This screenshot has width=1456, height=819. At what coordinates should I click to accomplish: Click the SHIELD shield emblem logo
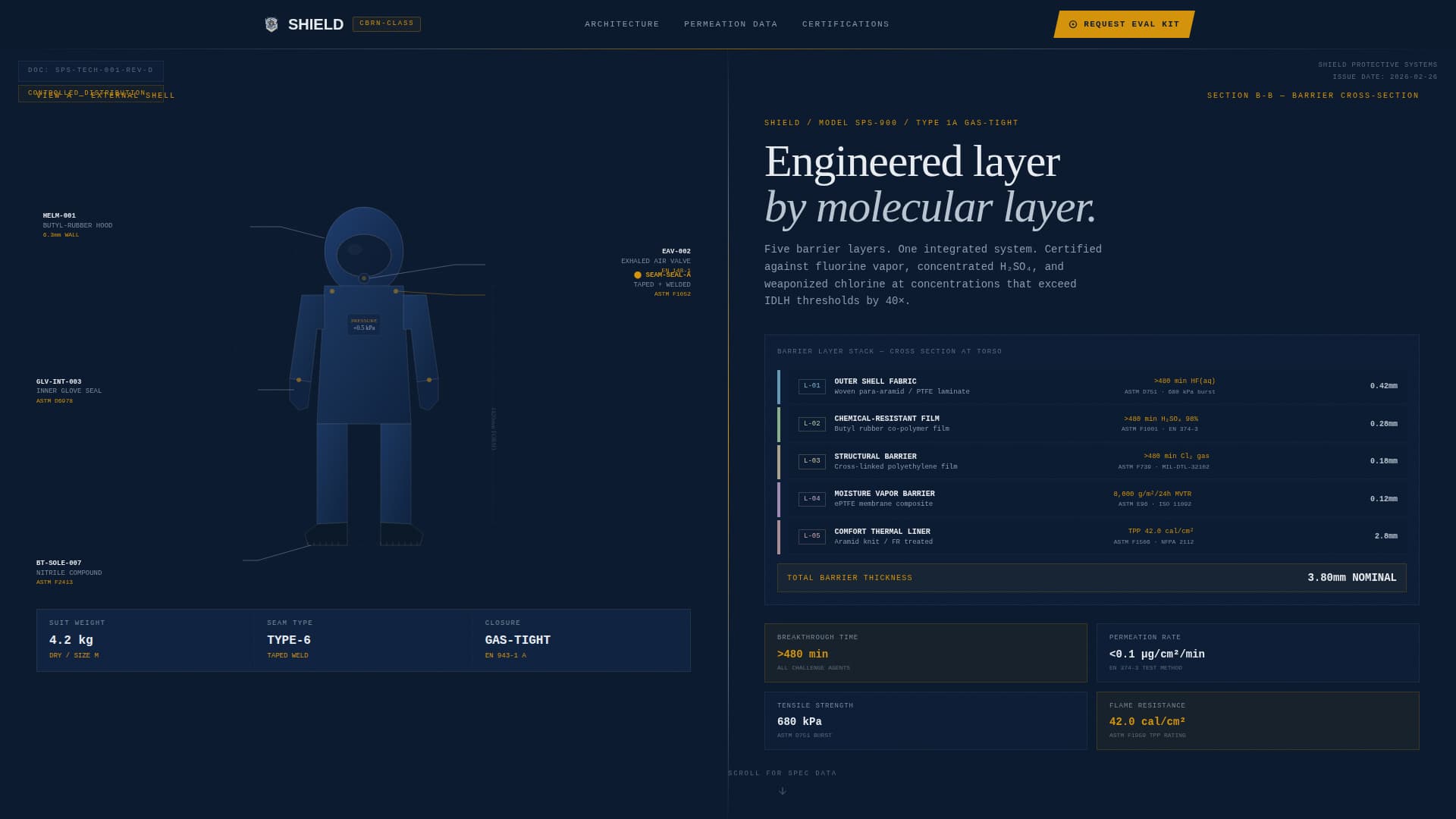click(x=273, y=24)
